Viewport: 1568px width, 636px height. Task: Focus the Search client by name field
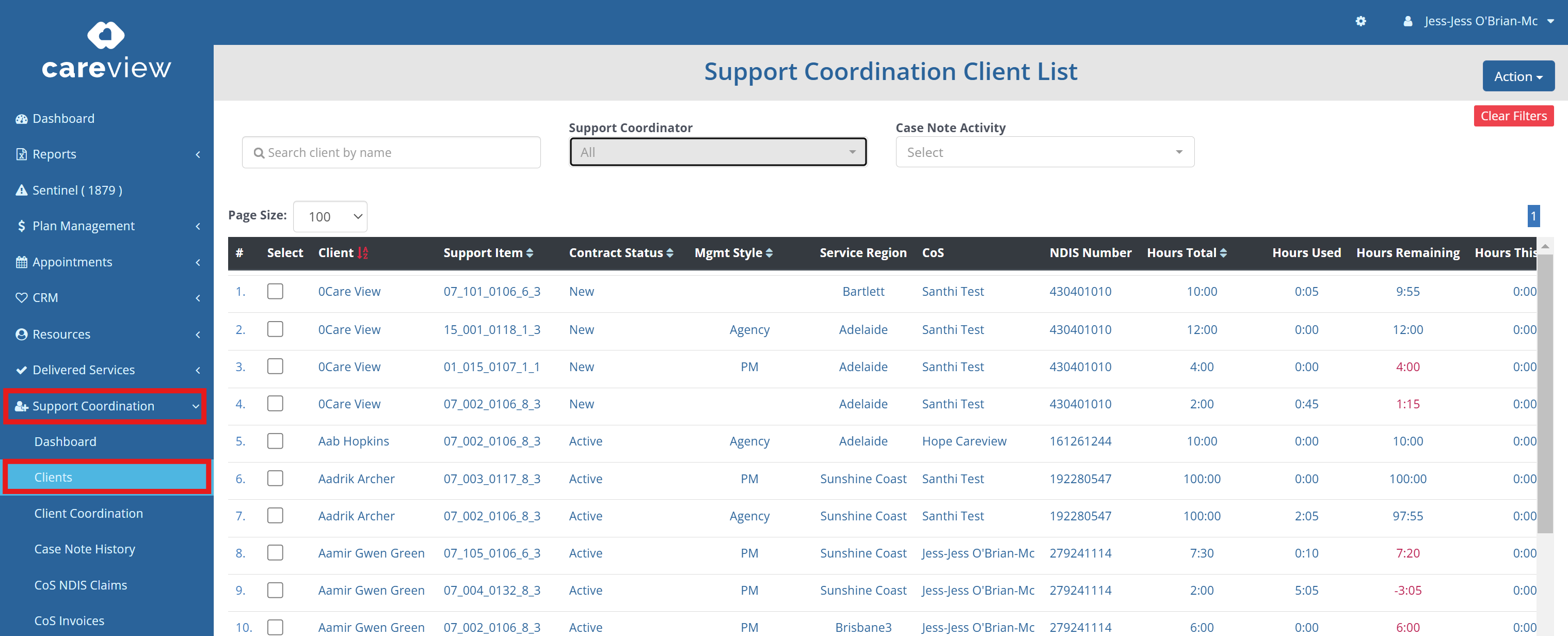391,153
